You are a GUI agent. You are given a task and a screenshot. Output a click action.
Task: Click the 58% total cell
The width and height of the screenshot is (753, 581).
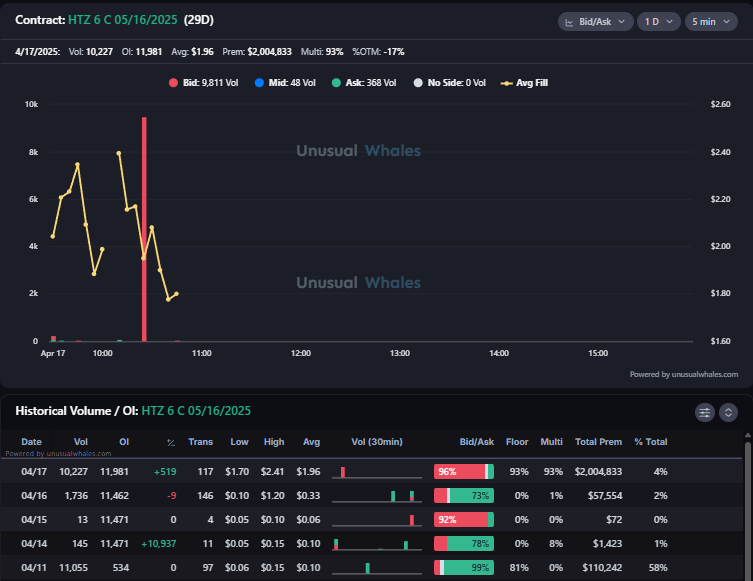tap(658, 568)
